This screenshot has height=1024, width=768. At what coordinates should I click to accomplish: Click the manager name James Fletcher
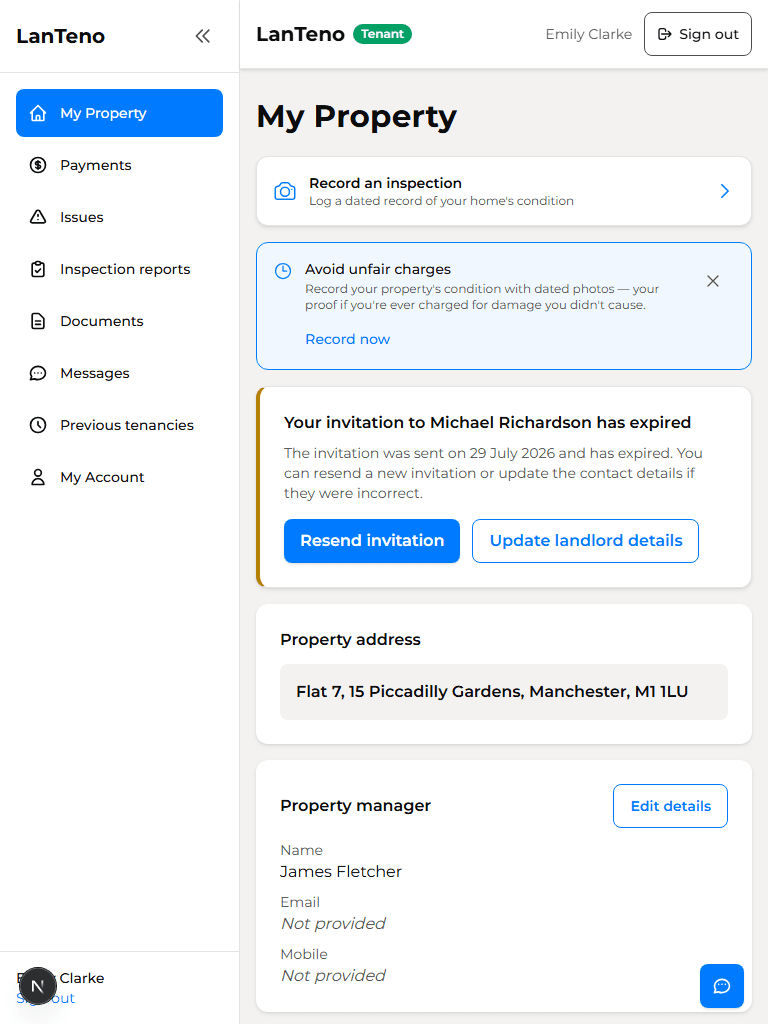click(341, 871)
